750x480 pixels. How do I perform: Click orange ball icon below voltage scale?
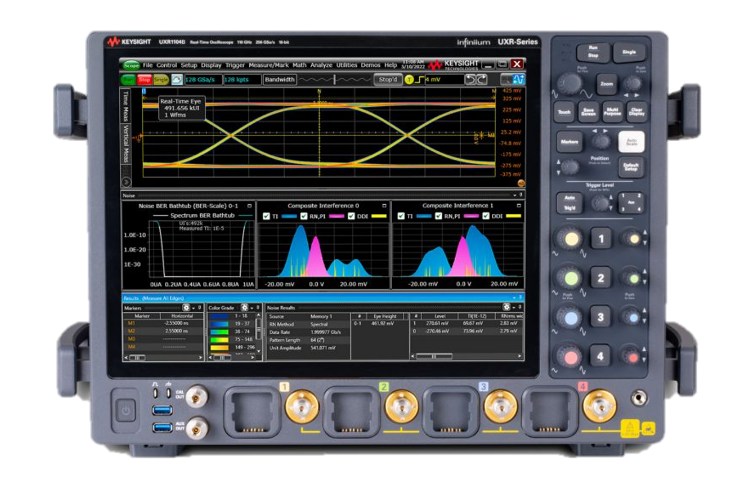point(521,183)
